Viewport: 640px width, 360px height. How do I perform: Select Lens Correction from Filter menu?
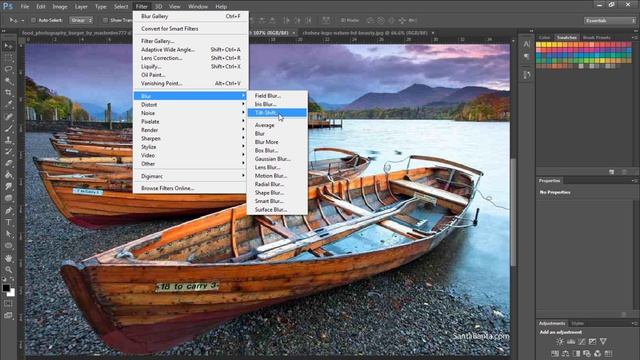coord(190,58)
